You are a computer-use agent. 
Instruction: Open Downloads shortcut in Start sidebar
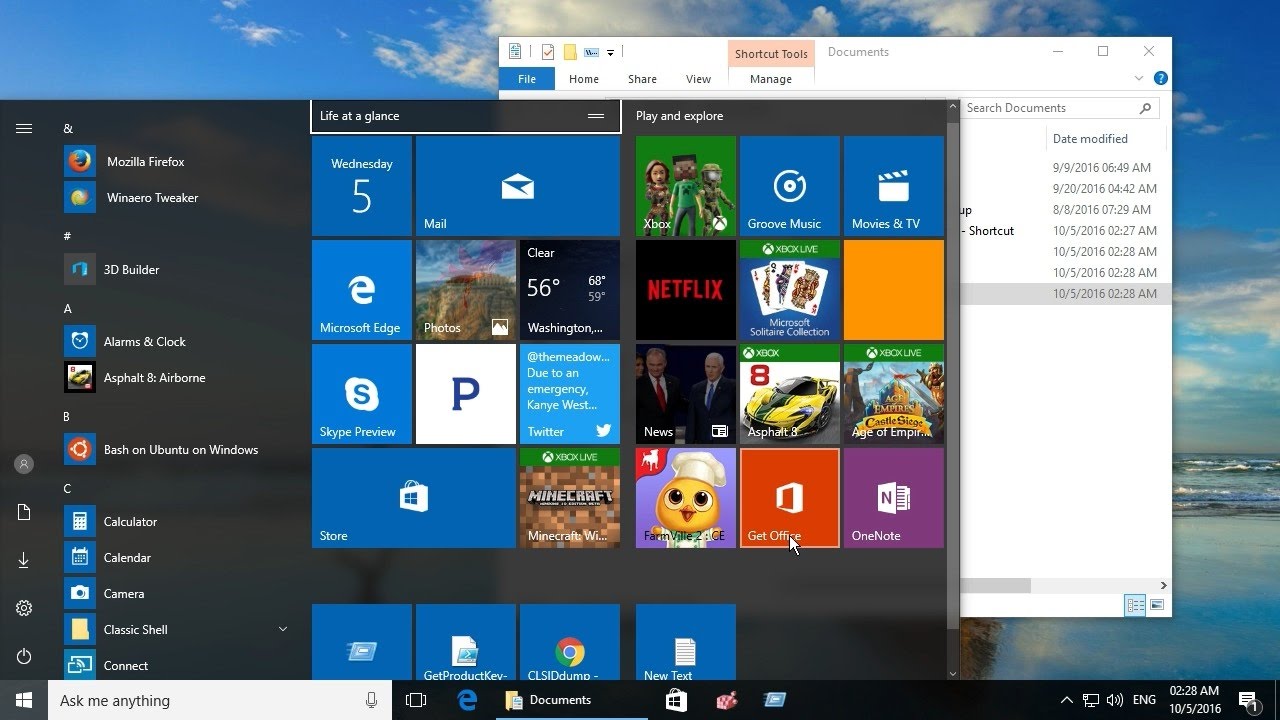click(x=24, y=560)
